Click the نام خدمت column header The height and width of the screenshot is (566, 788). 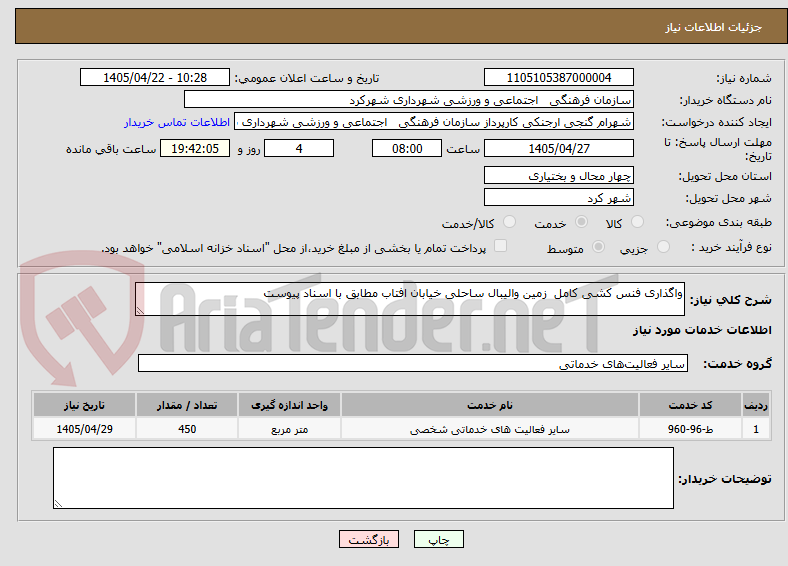(490, 405)
